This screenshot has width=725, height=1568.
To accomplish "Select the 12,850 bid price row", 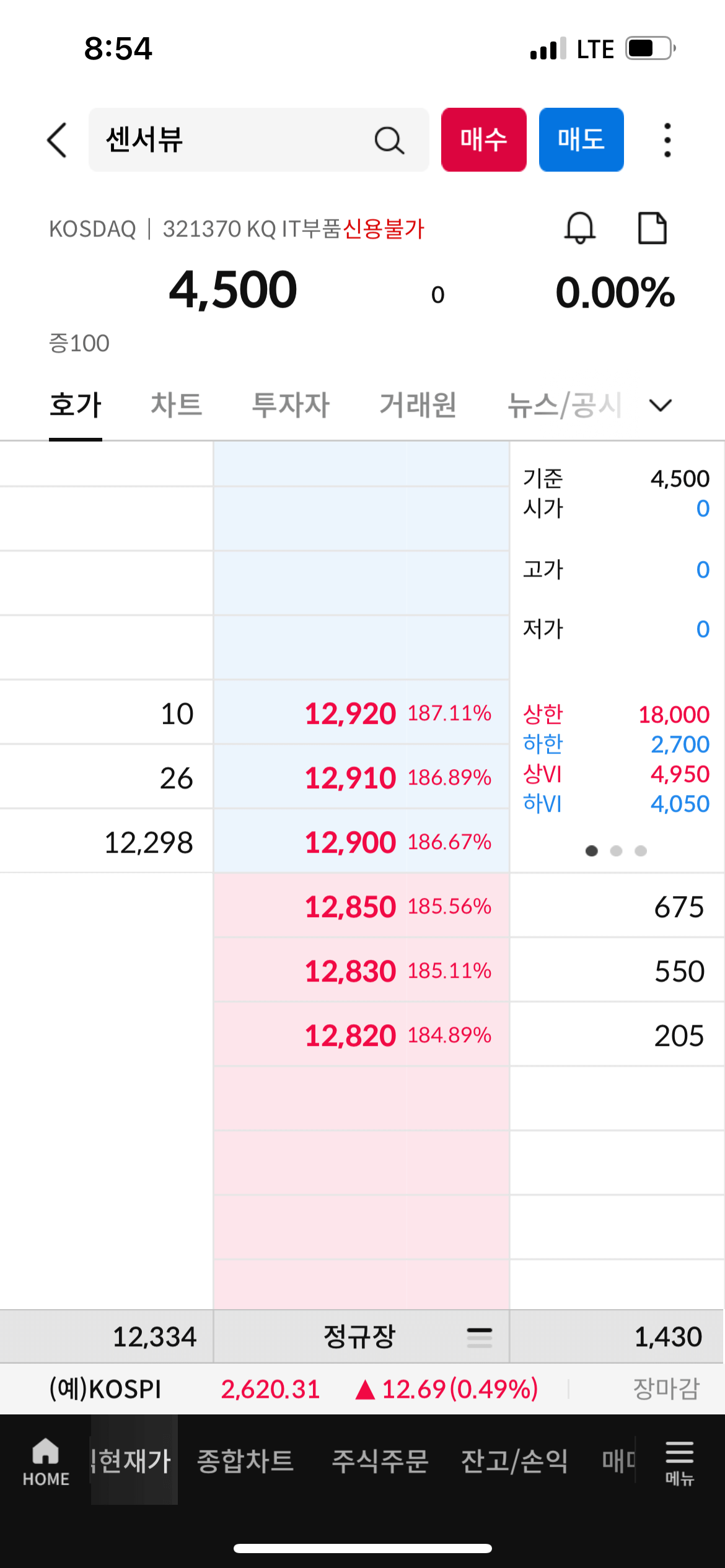I will [361, 906].
